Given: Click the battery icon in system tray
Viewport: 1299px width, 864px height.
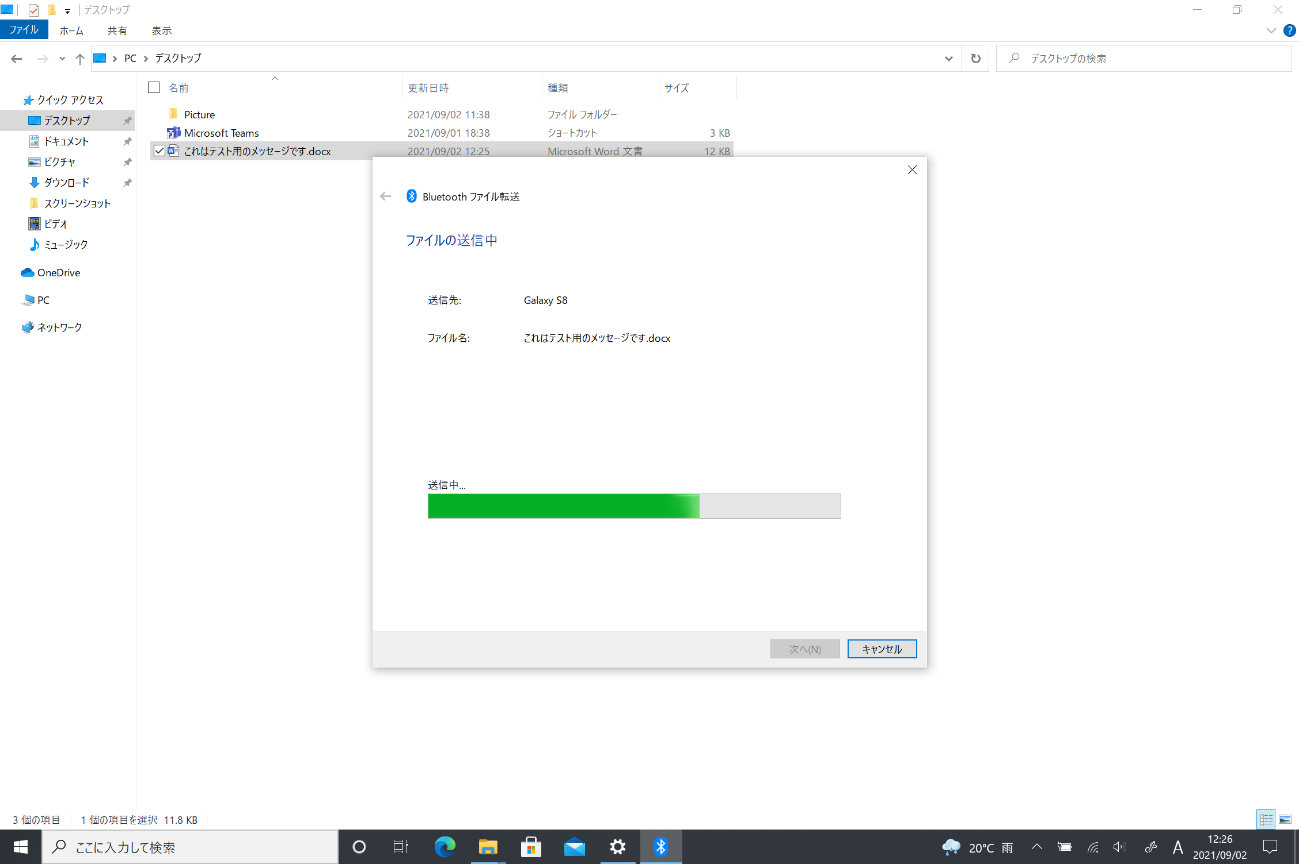Looking at the screenshot, I should pos(1065,848).
